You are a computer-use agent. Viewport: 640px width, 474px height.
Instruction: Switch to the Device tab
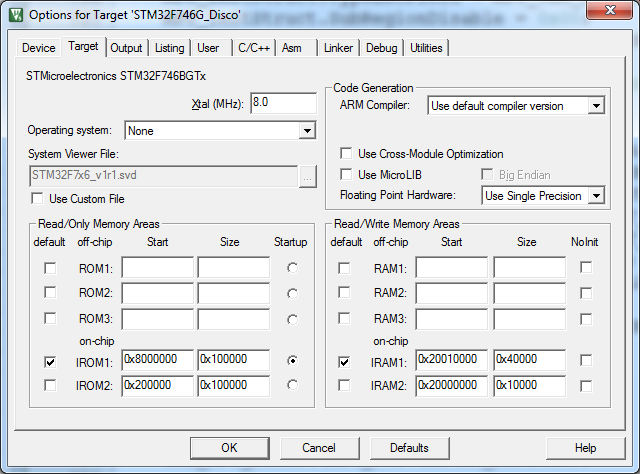click(x=39, y=48)
